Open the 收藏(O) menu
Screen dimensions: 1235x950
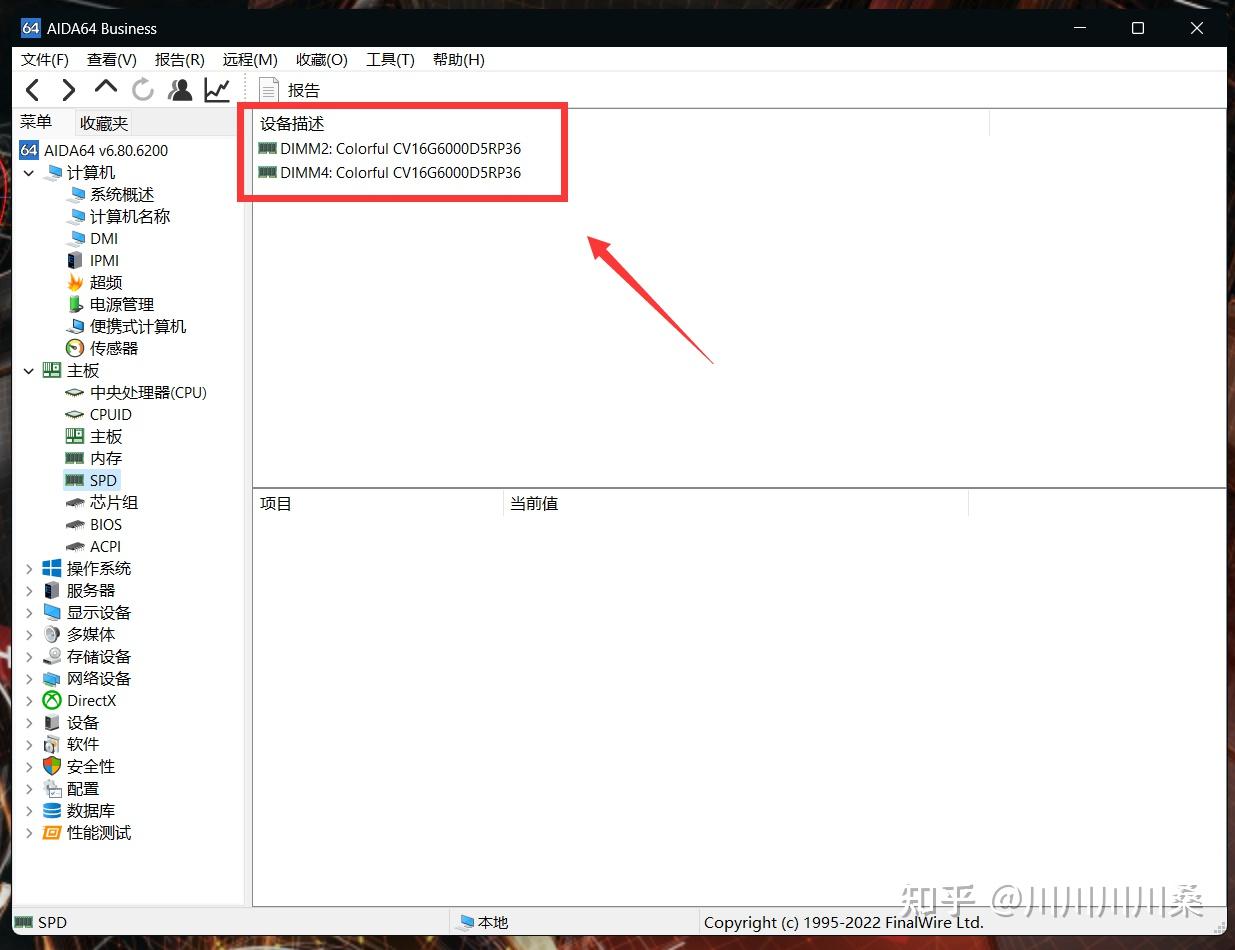point(322,59)
